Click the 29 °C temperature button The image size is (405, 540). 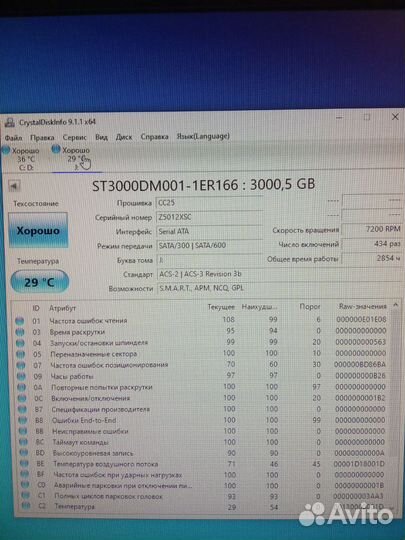[40, 282]
